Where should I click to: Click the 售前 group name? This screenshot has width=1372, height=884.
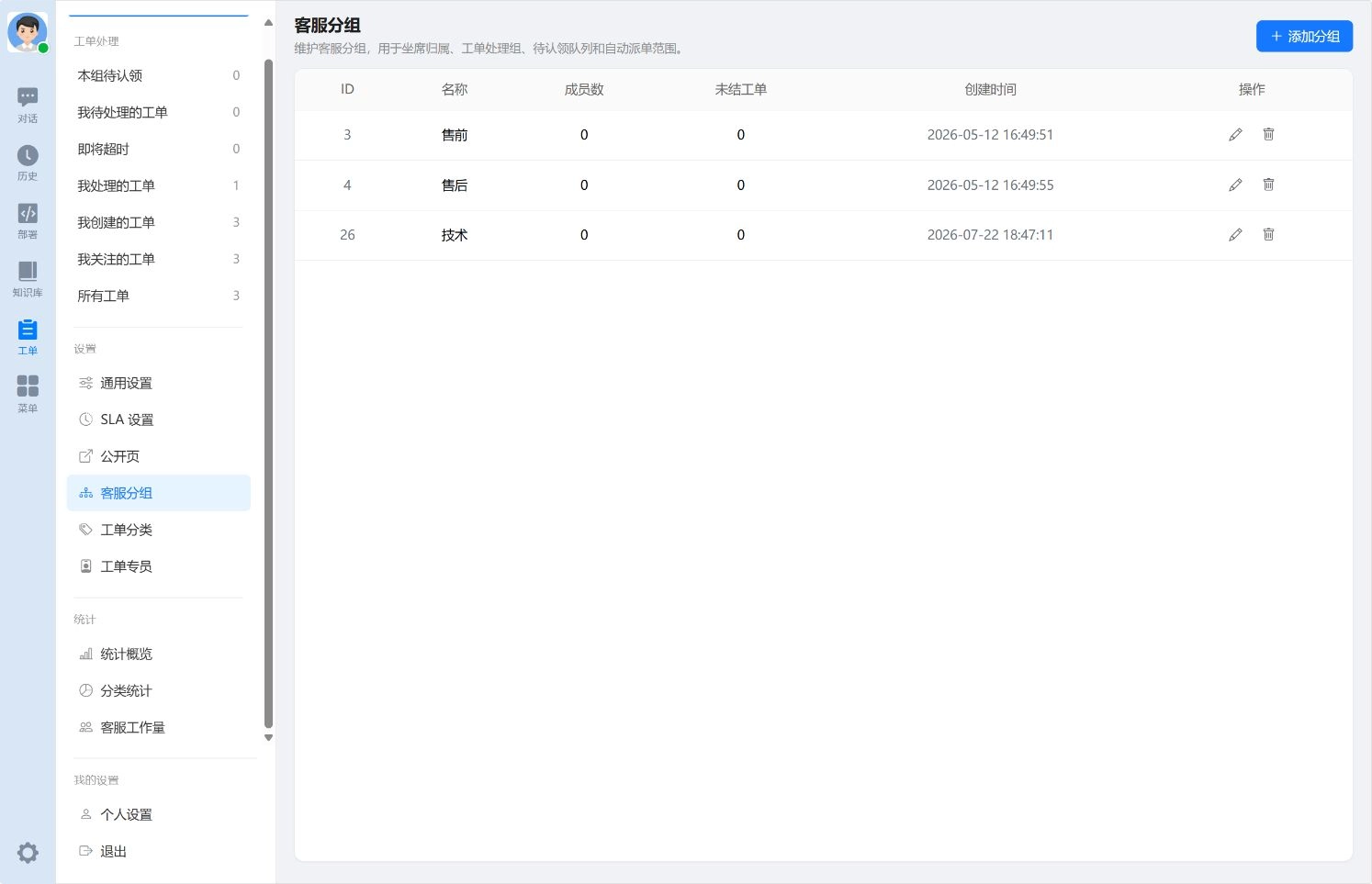455,135
